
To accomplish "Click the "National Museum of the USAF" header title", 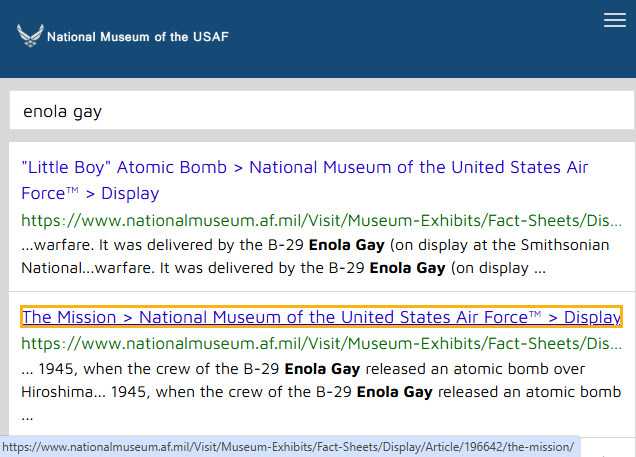I will pos(138,38).
